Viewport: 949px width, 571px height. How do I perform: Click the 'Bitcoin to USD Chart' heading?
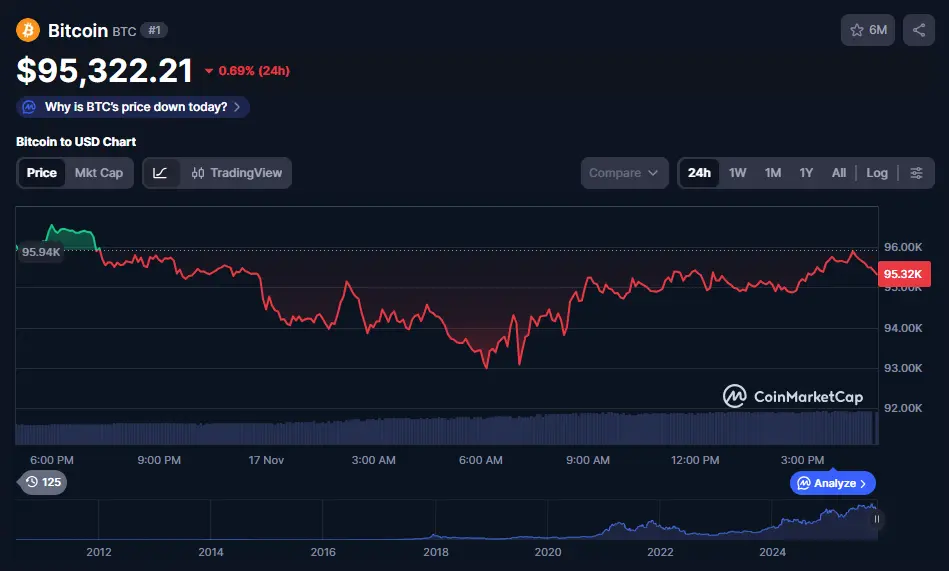coord(76,142)
